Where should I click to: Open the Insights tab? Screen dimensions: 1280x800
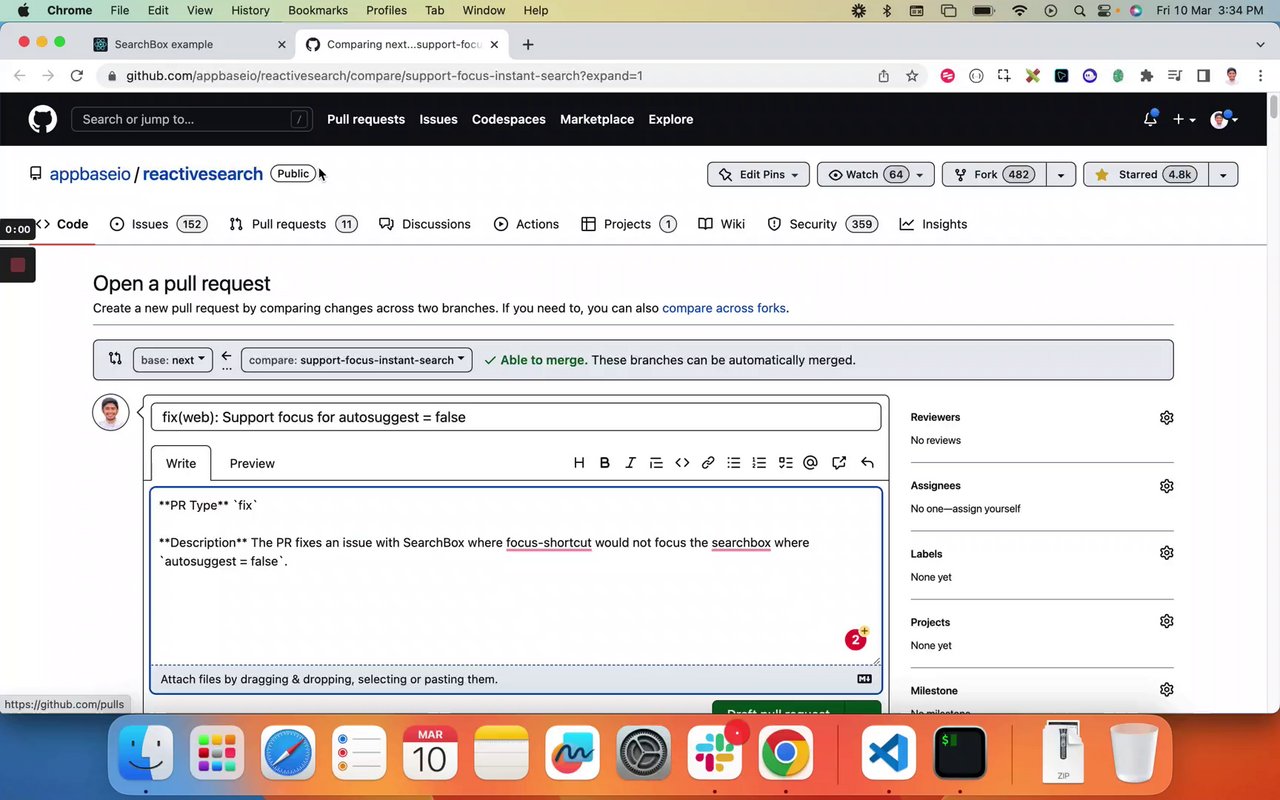(x=933, y=224)
